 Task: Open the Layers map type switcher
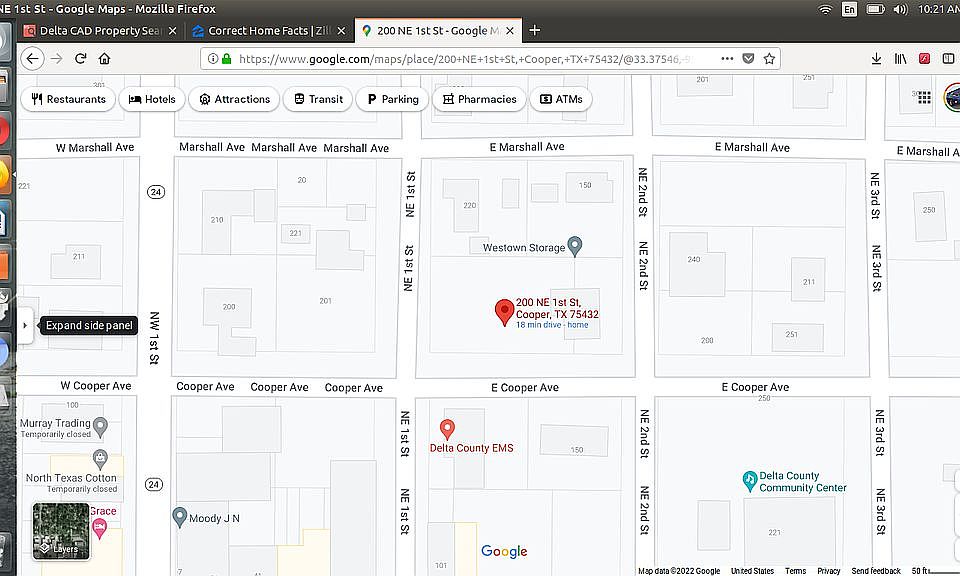click(x=61, y=531)
